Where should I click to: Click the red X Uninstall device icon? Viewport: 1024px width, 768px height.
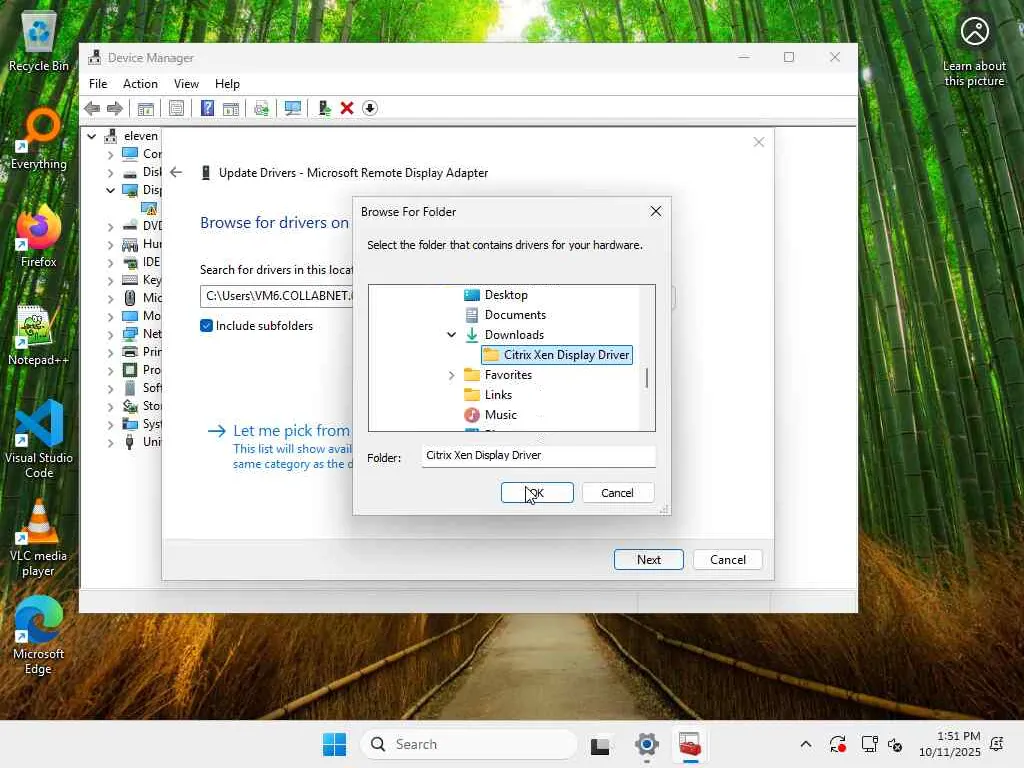pyautogui.click(x=347, y=108)
